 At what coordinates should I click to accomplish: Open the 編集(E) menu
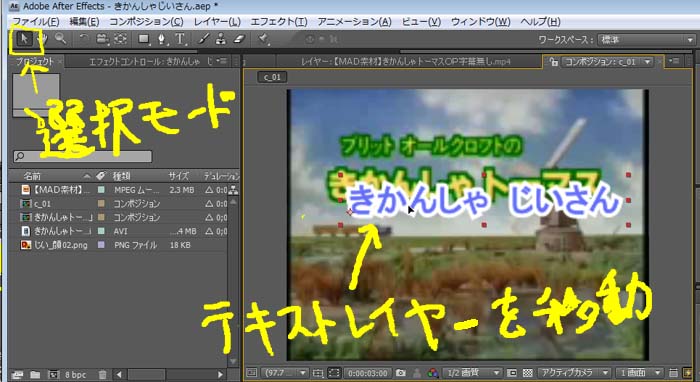[84, 21]
